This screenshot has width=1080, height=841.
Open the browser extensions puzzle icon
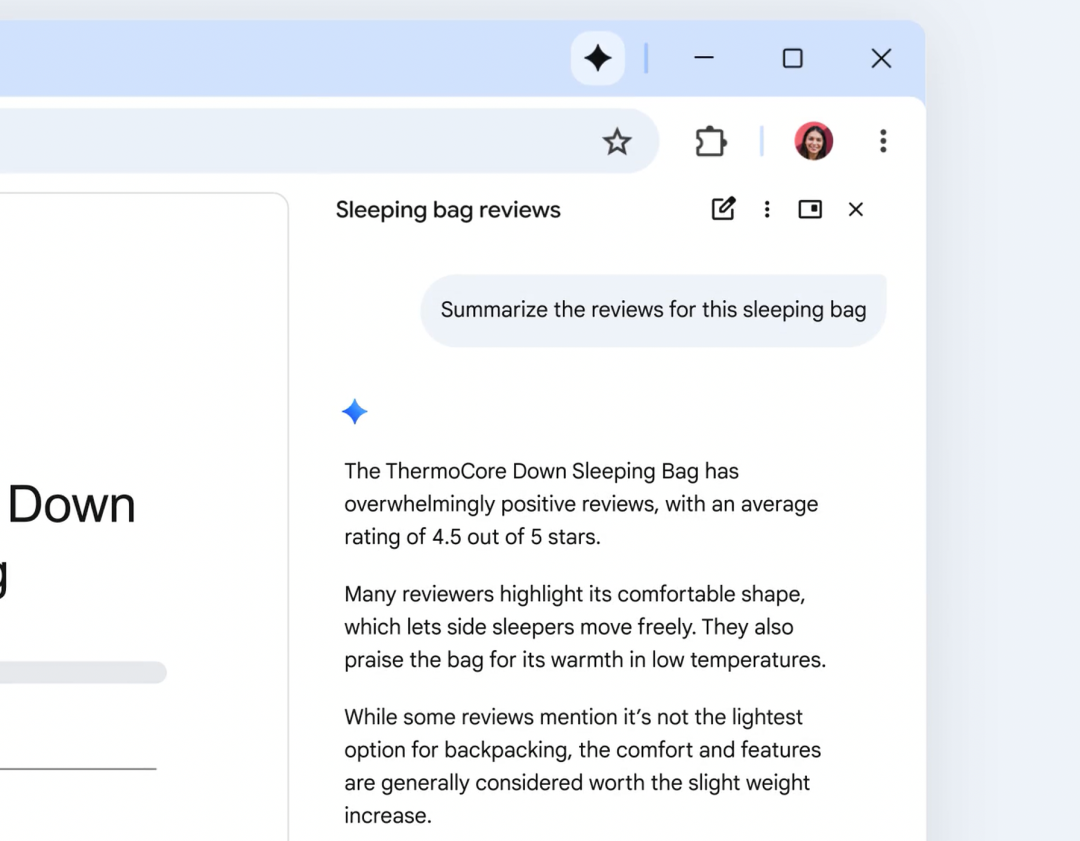(710, 141)
